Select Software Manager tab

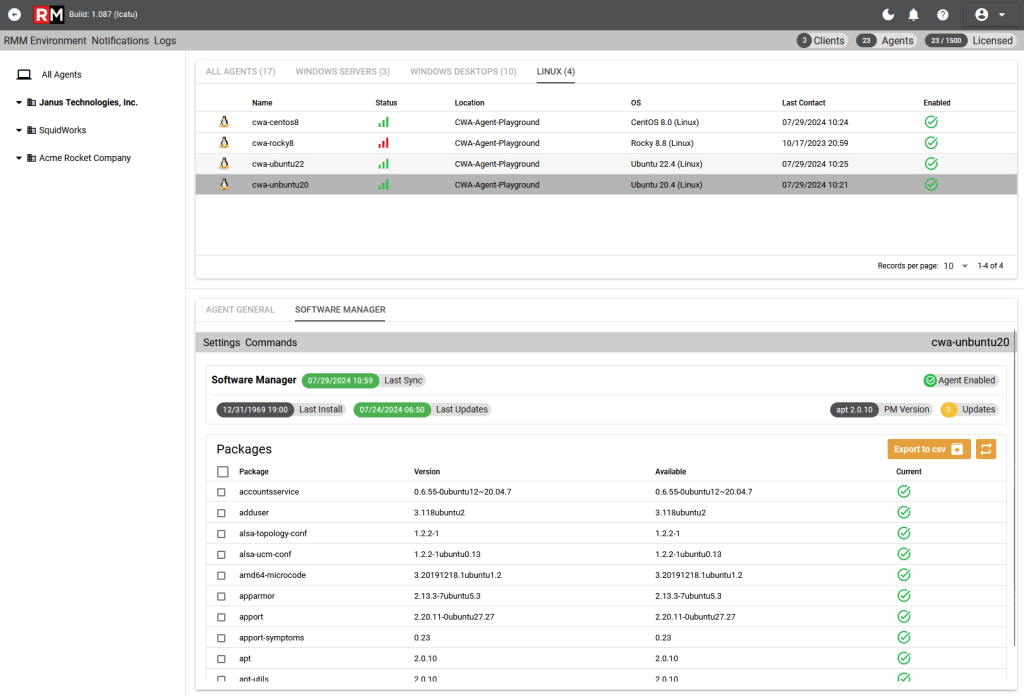tap(340, 309)
